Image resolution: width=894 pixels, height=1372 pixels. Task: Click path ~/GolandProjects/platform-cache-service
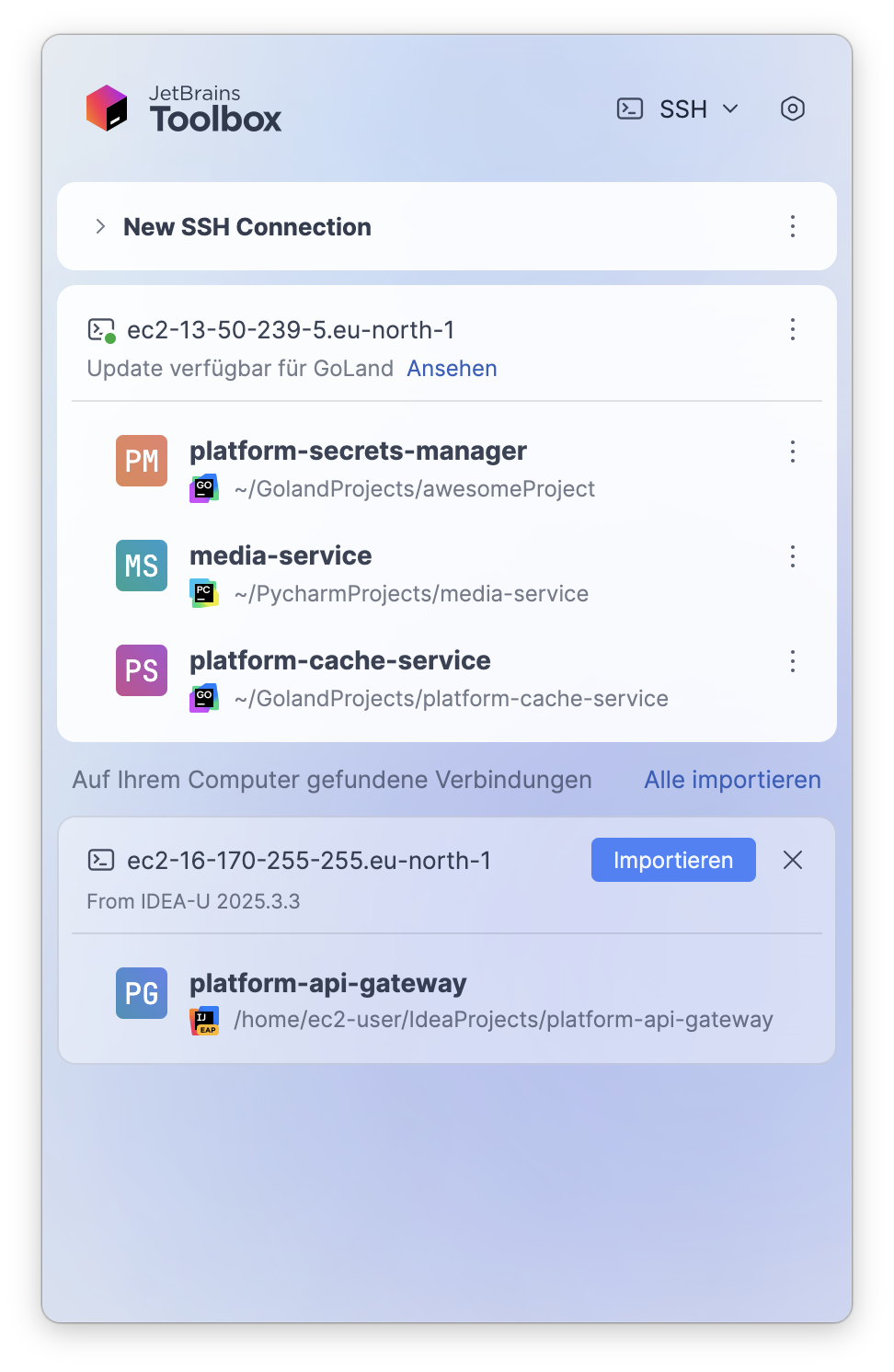click(451, 699)
